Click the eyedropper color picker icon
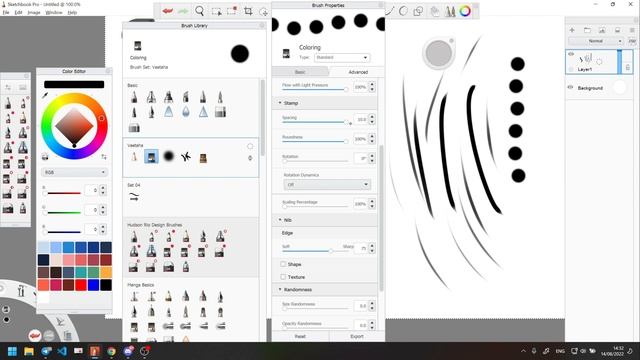Viewport: 640px width, 360px height. click(45, 96)
